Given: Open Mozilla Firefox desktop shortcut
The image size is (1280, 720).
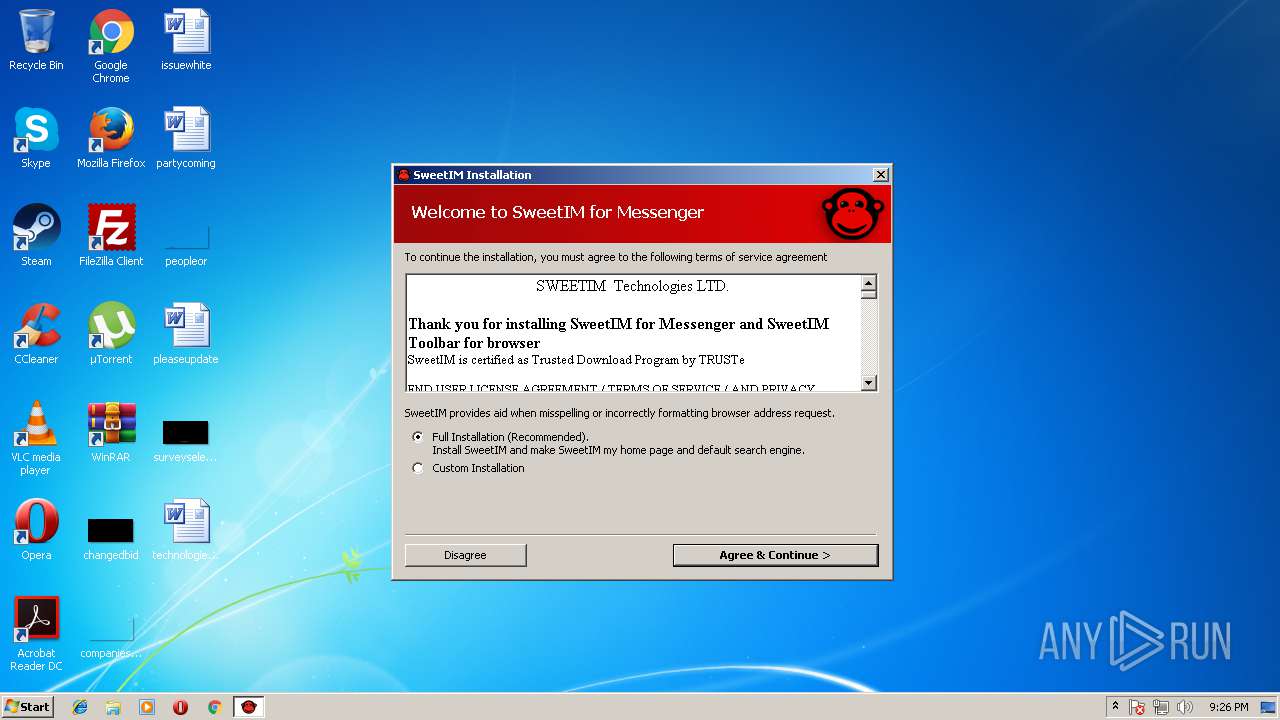Looking at the screenshot, I should coord(111,138).
